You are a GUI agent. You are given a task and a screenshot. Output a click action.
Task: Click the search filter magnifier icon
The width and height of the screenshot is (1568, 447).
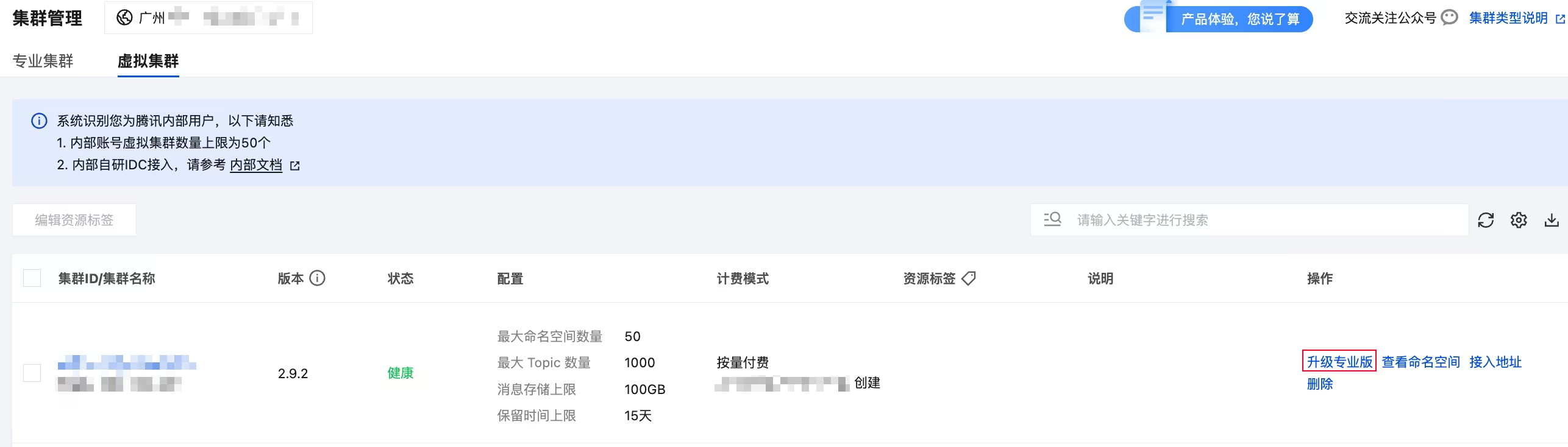[x=1052, y=219]
